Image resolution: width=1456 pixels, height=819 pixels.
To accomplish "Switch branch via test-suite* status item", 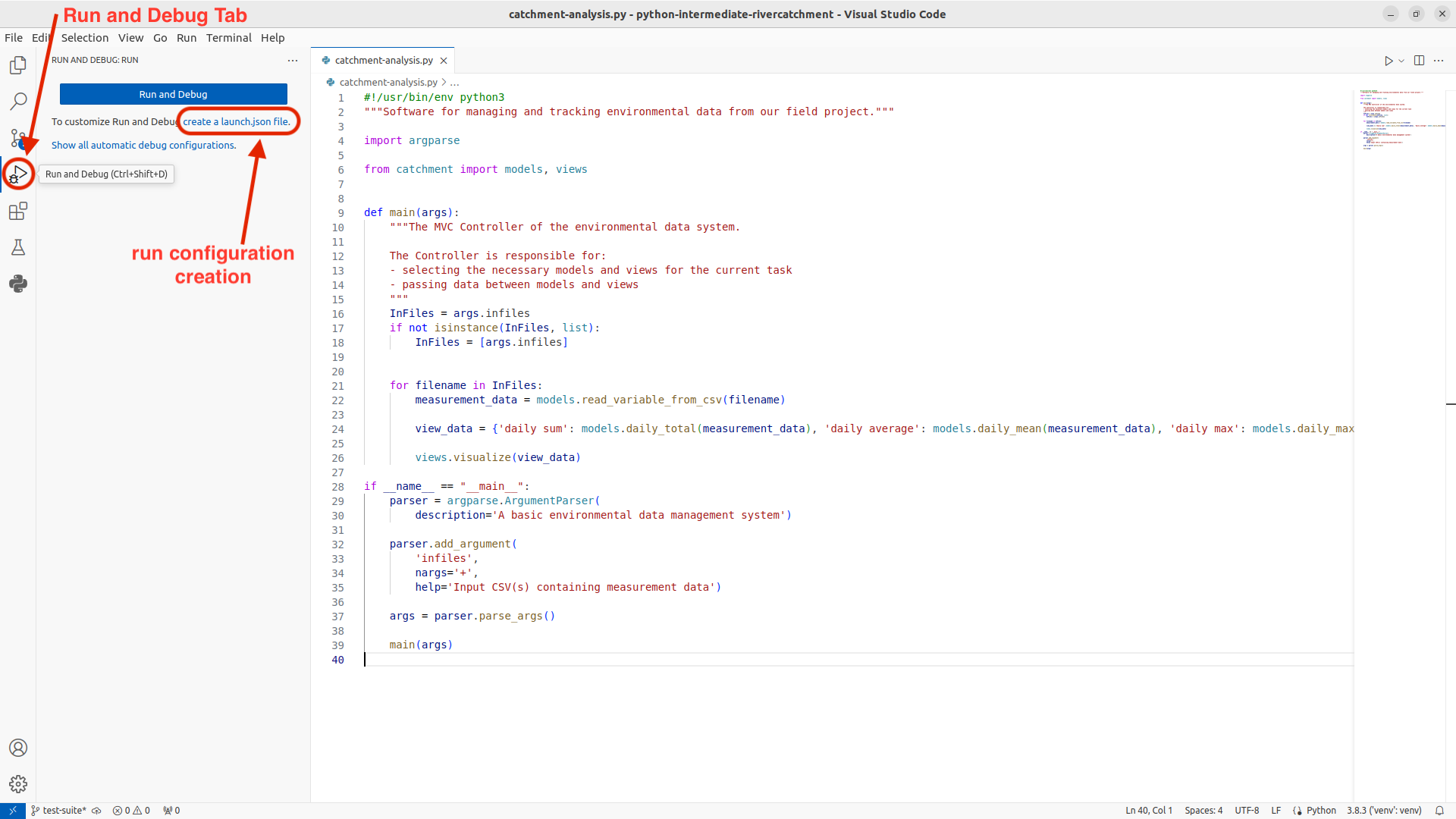I will (x=58, y=811).
